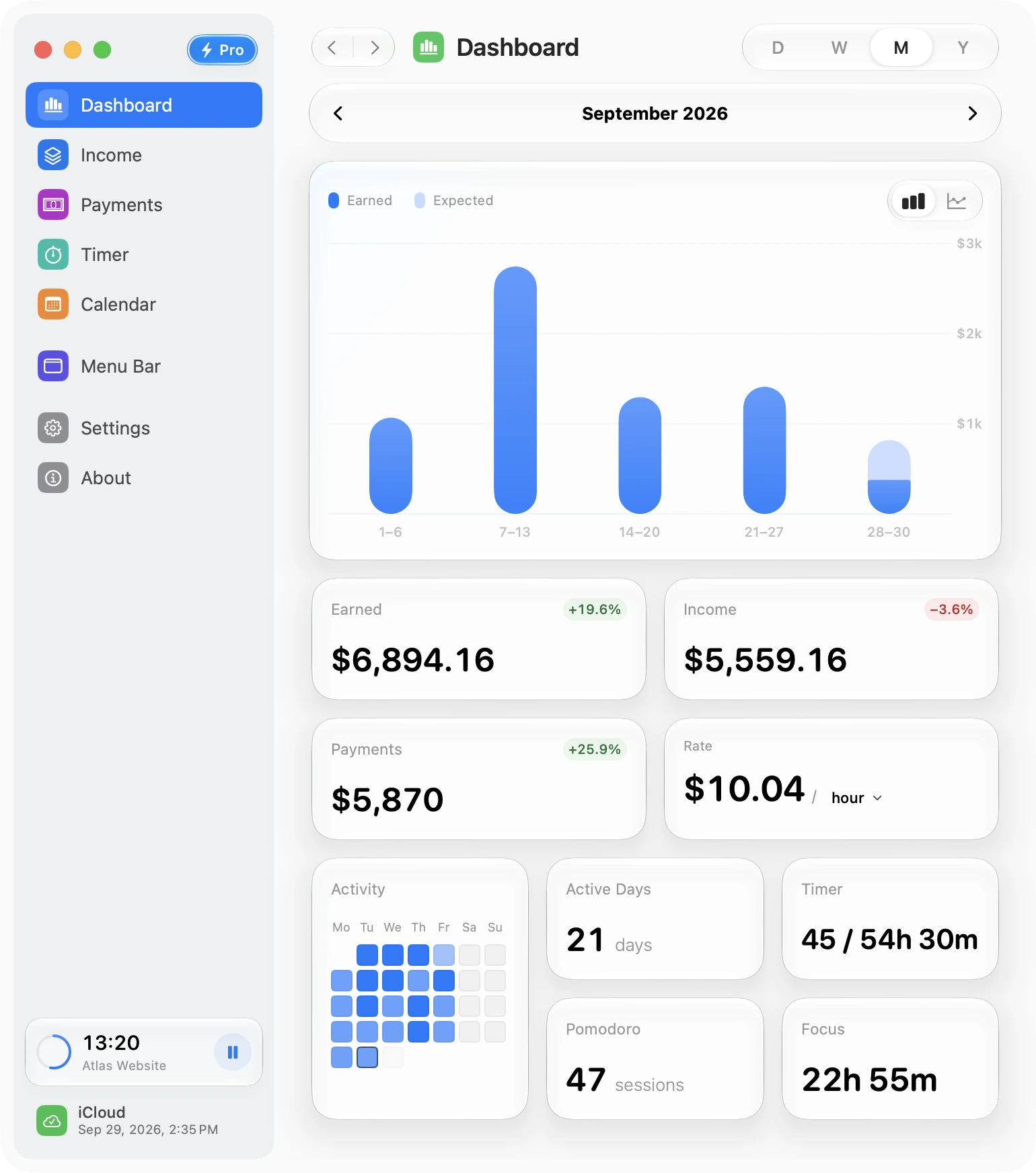Open the Payments $5,870 card
1036x1173 pixels.
point(479,779)
